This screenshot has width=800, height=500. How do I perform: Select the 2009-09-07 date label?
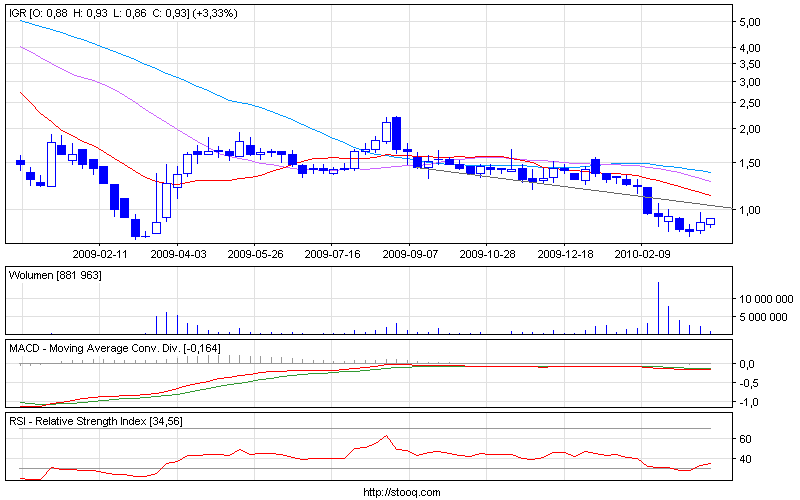(410, 254)
